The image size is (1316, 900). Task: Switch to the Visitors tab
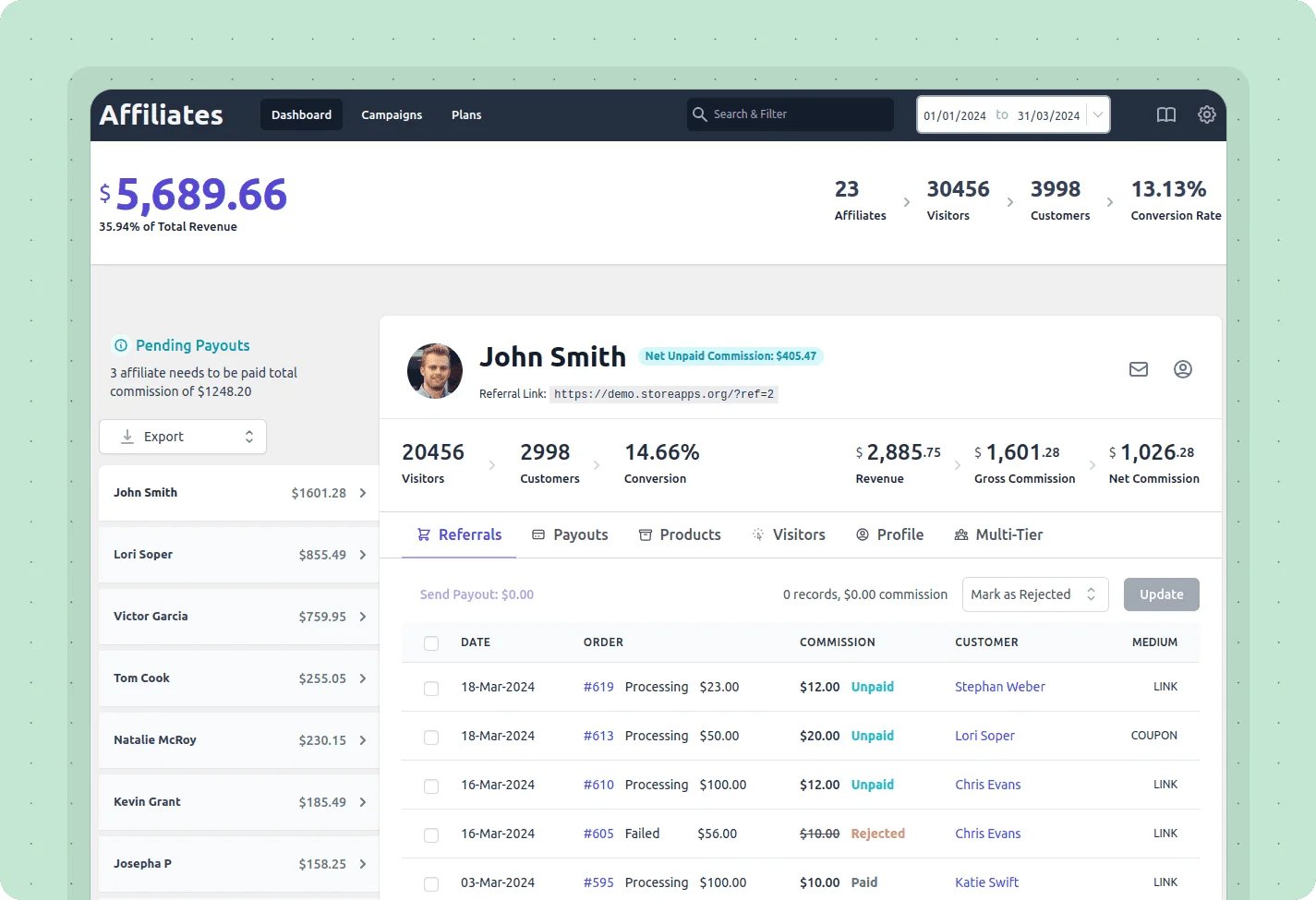click(x=789, y=534)
